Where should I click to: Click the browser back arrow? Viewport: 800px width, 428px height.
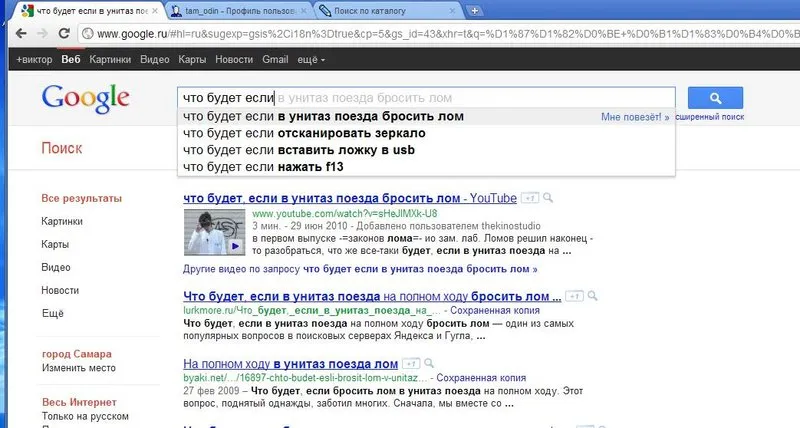(21, 34)
